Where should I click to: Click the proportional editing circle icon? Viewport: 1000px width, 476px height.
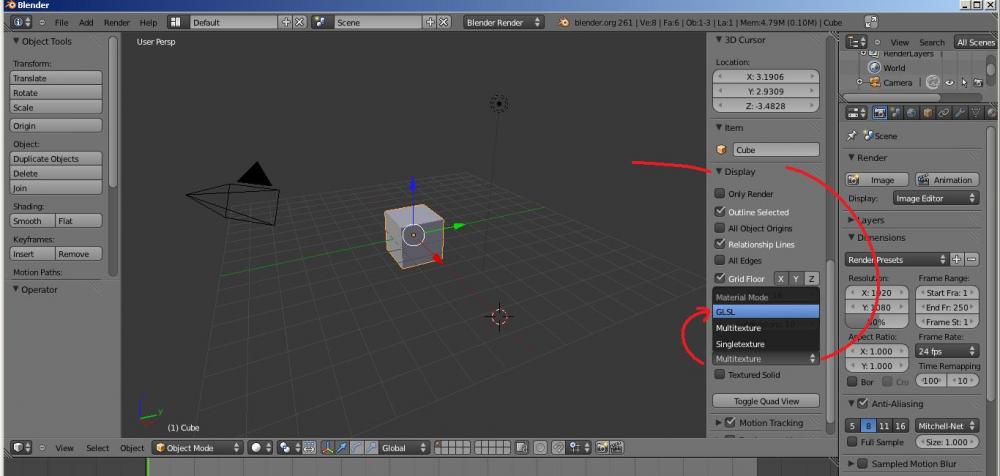point(541,448)
